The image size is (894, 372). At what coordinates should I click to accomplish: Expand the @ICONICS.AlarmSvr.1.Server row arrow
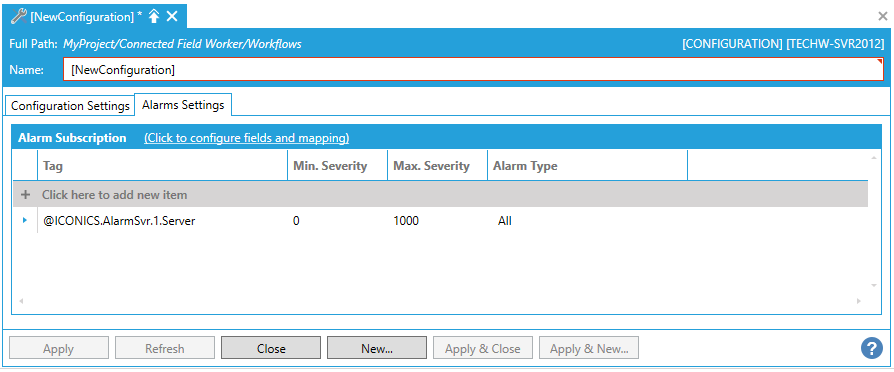(25, 220)
